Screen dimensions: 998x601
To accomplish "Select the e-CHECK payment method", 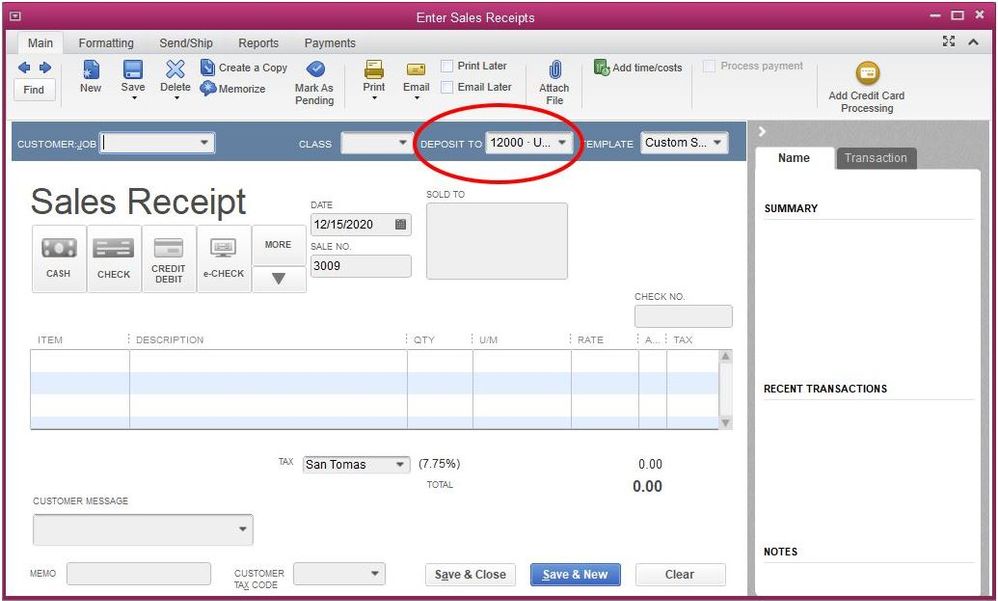I will 223,259.
